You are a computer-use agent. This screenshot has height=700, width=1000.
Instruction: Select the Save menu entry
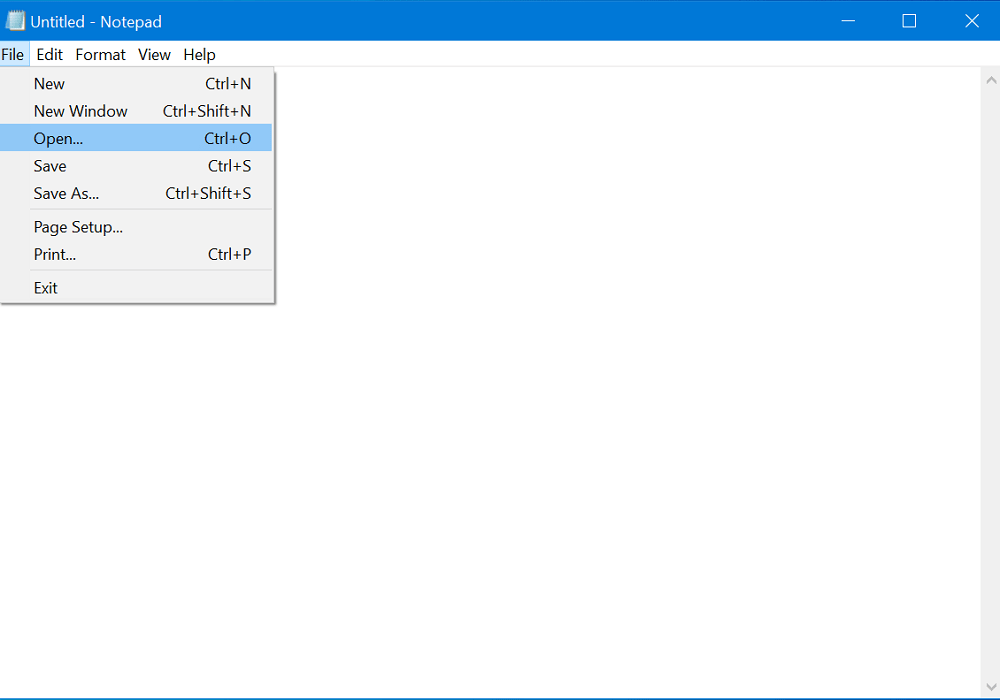point(136,166)
